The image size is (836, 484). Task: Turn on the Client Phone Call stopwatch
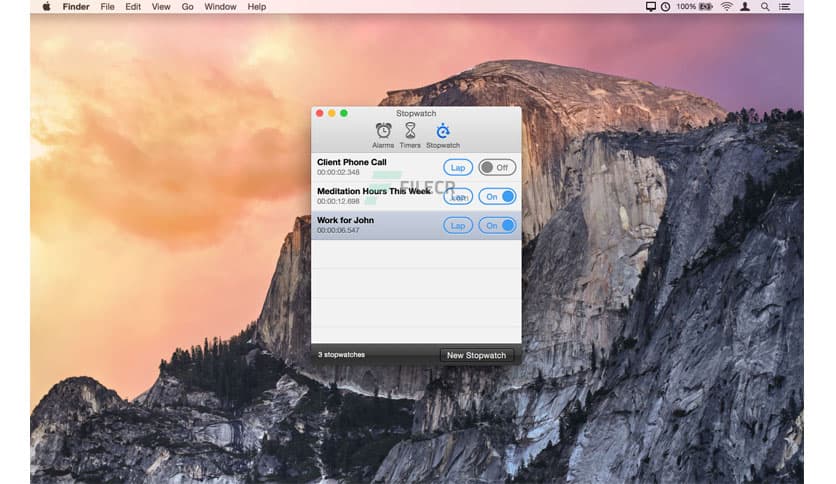pos(497,167)
